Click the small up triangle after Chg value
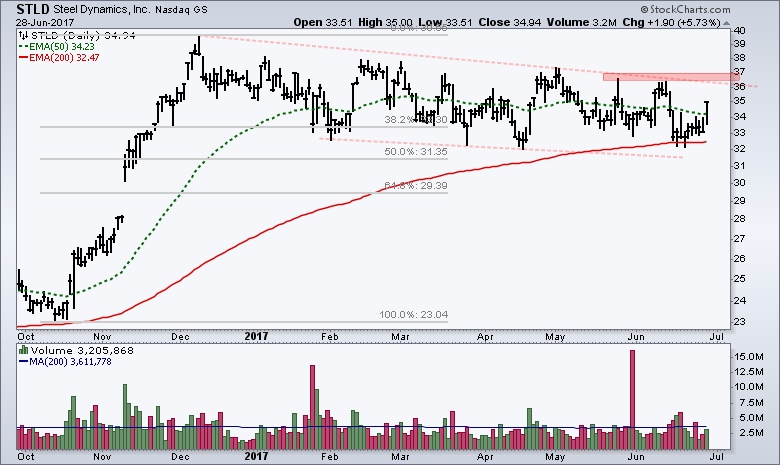The height and width of the screenshot is (465, 780). (726, 23)
